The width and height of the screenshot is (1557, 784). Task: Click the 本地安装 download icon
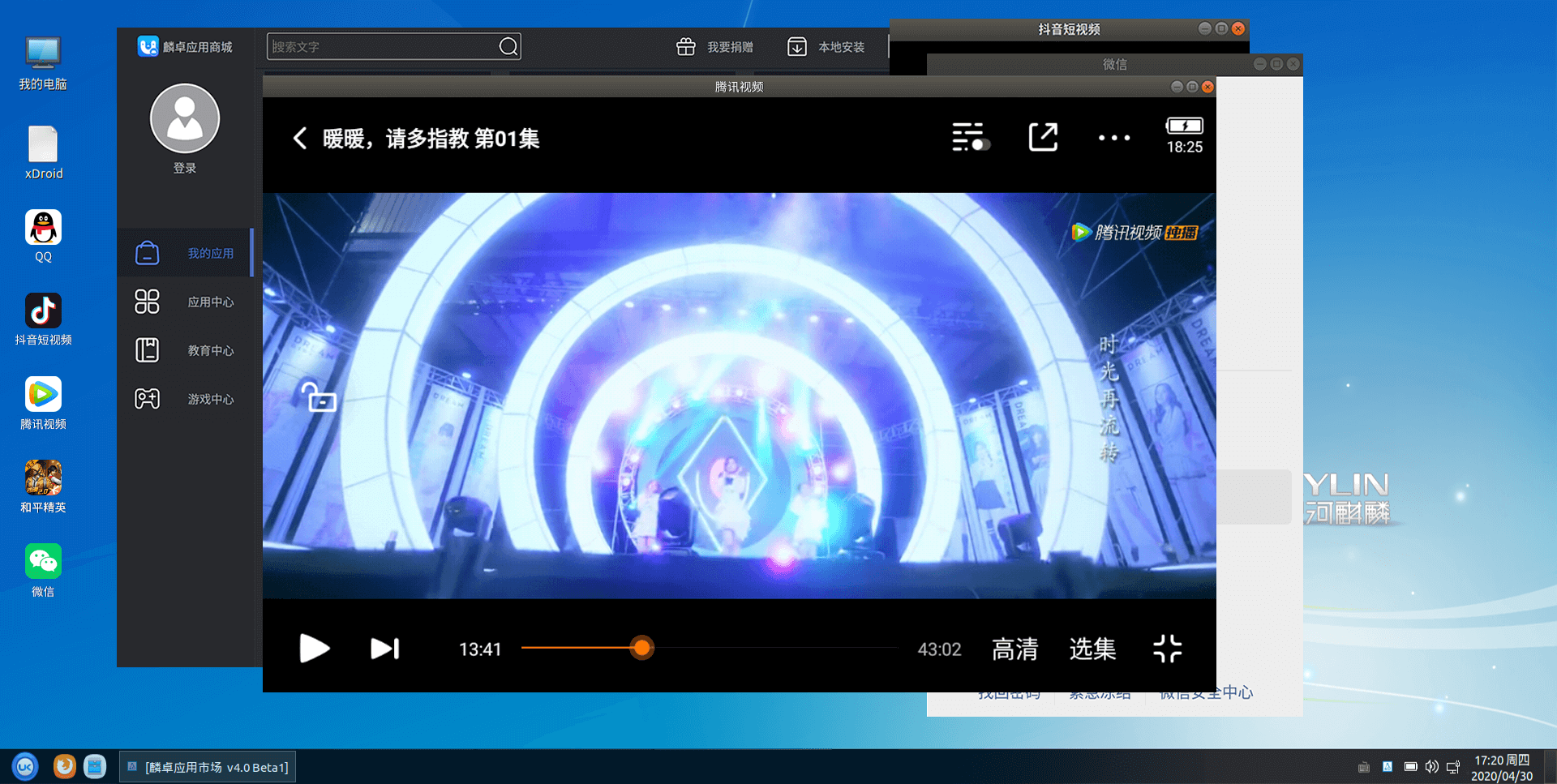click(797, 46)
